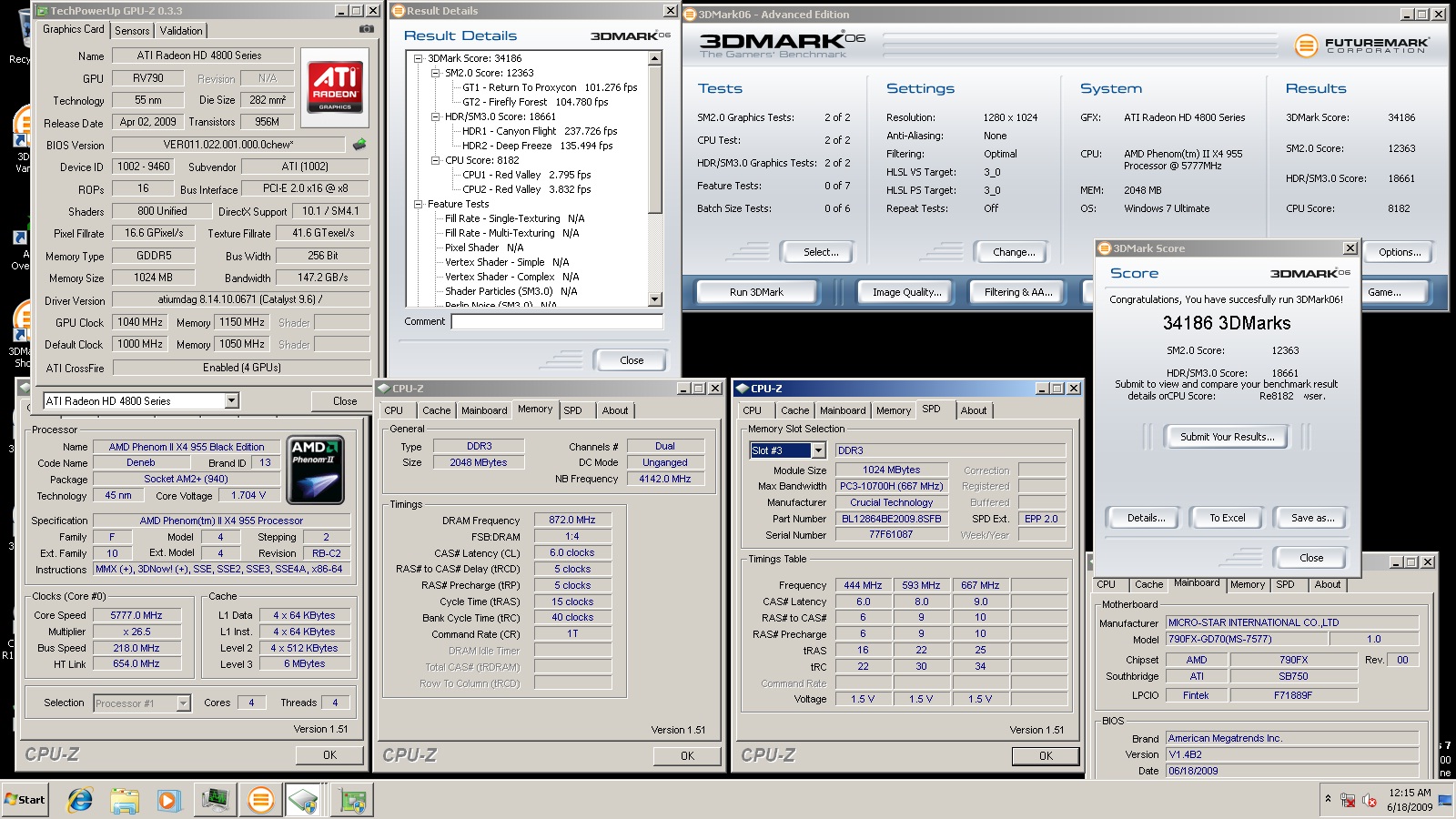The image size is (1456, 819).
Task: Click the taskbar clock showing 12:15 AM
Action: click(x=1410, y=800)
